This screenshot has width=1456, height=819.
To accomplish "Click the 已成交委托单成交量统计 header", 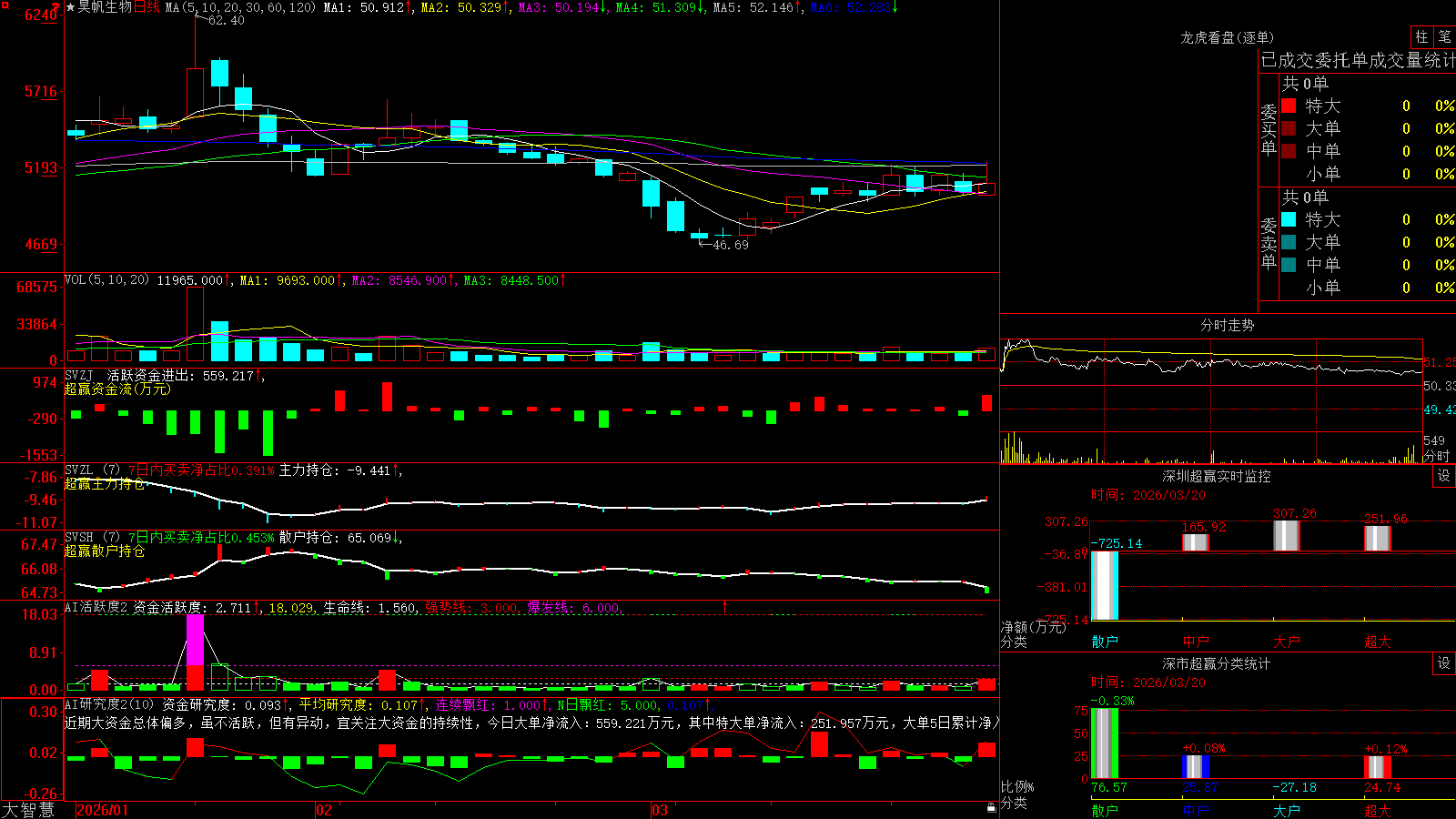I will pos(1358,60).
